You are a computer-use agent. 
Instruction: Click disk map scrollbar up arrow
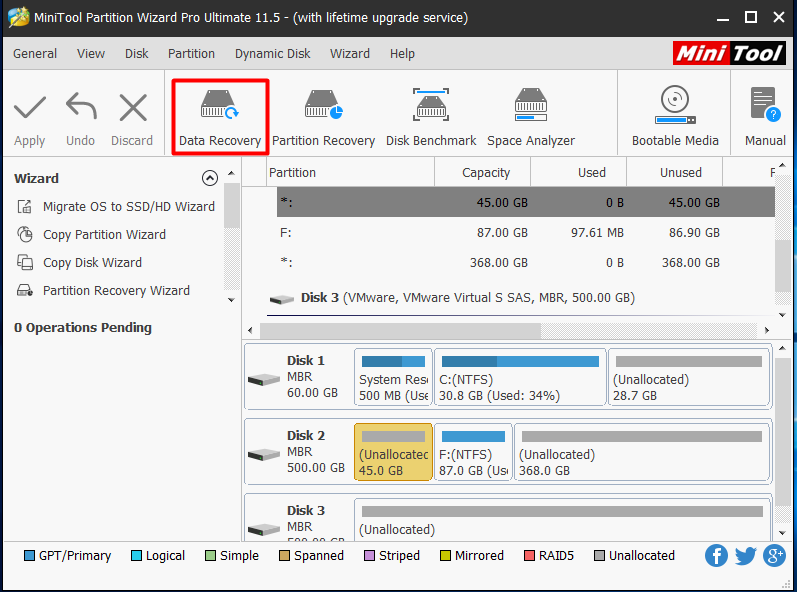tap(782, 348)
